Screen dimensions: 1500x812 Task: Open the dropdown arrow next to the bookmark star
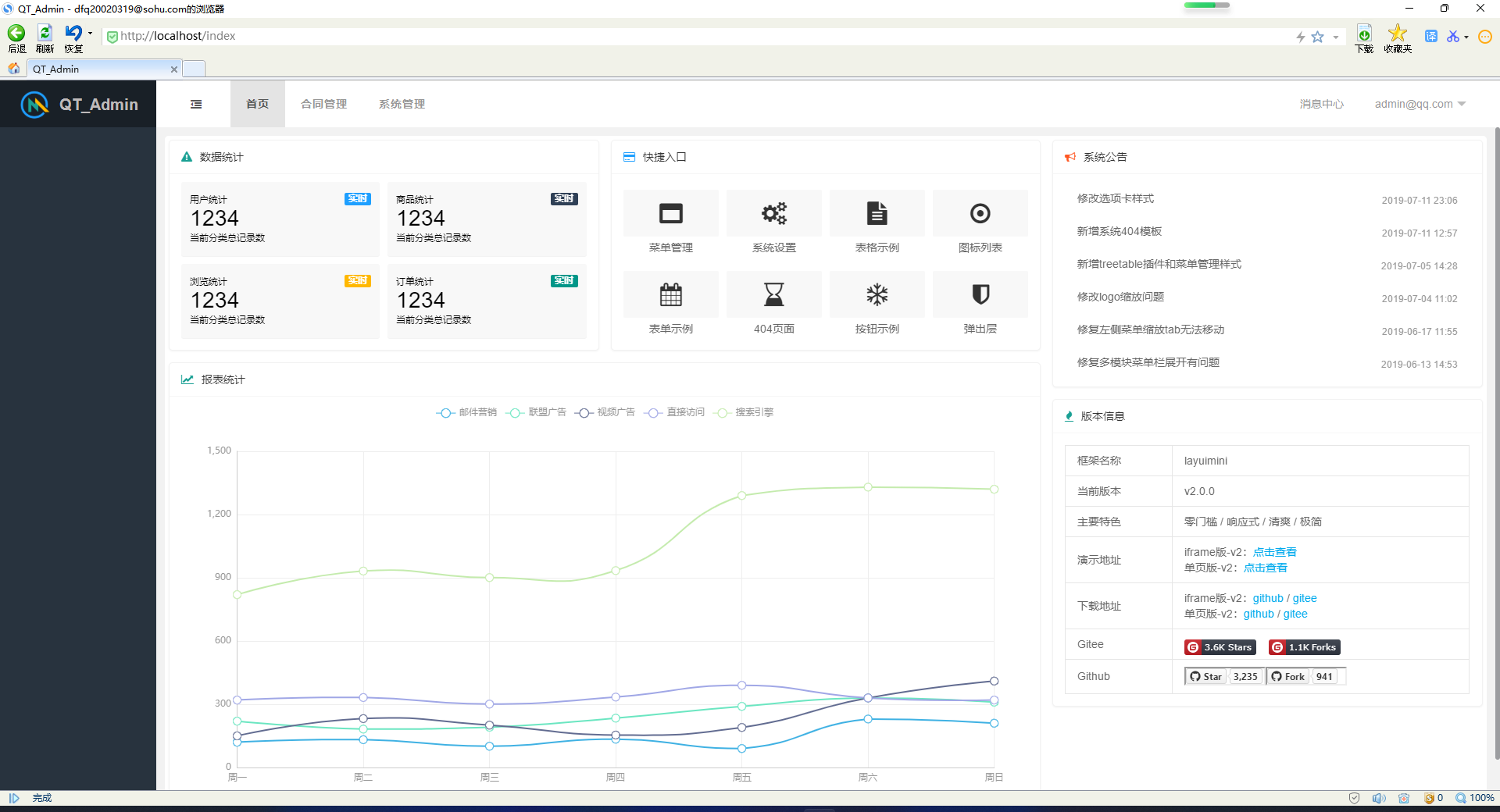[x=1335, y=37]
